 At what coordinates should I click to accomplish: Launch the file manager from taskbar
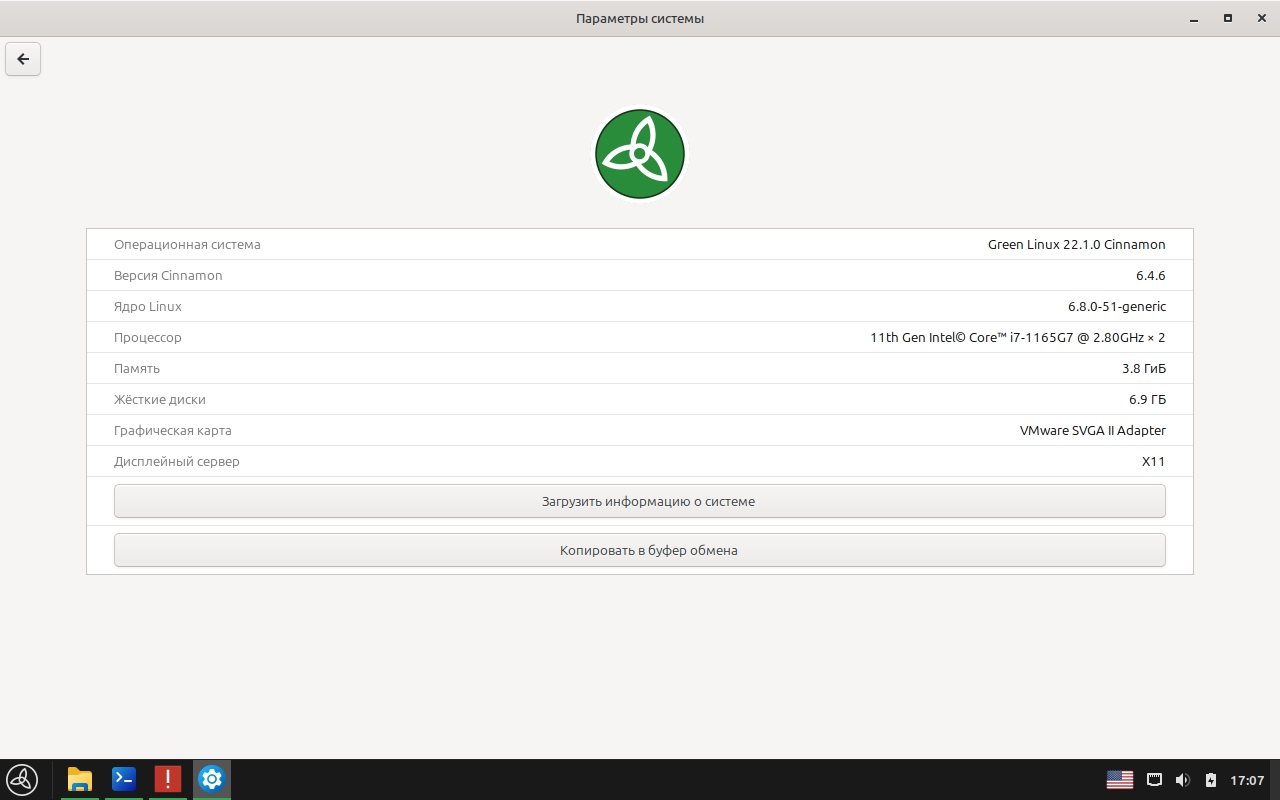point(80,779)
